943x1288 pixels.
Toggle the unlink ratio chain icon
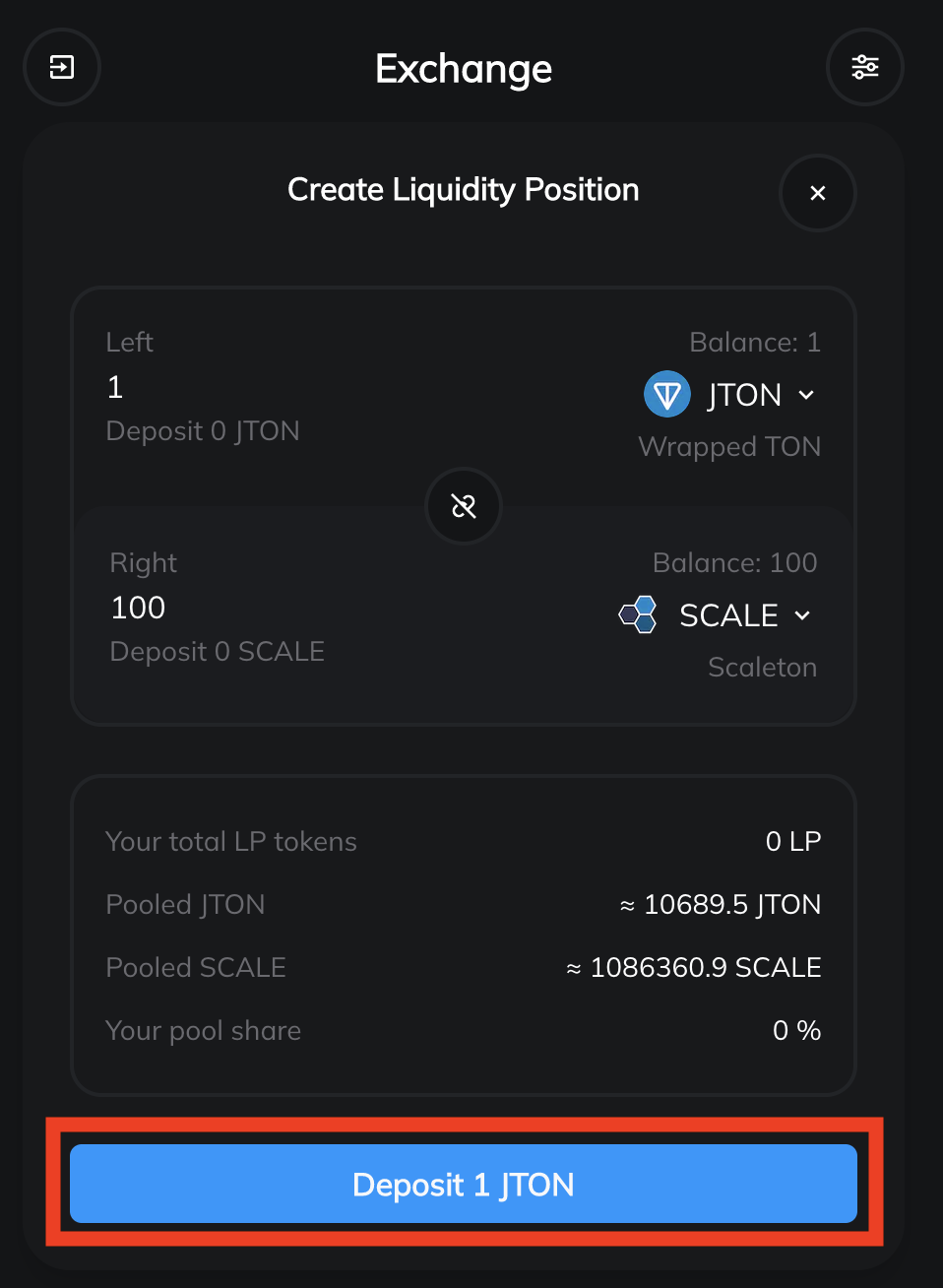coord(464,506)
